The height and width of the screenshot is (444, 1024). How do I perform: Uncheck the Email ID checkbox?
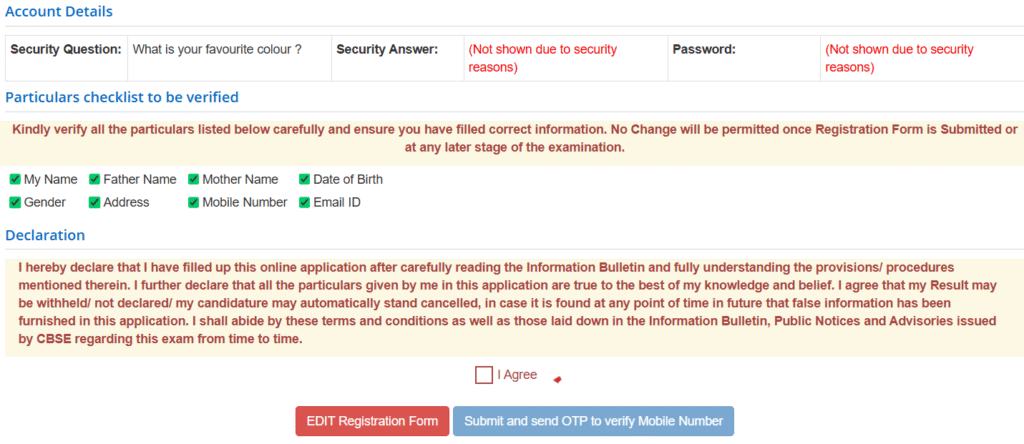304,202
